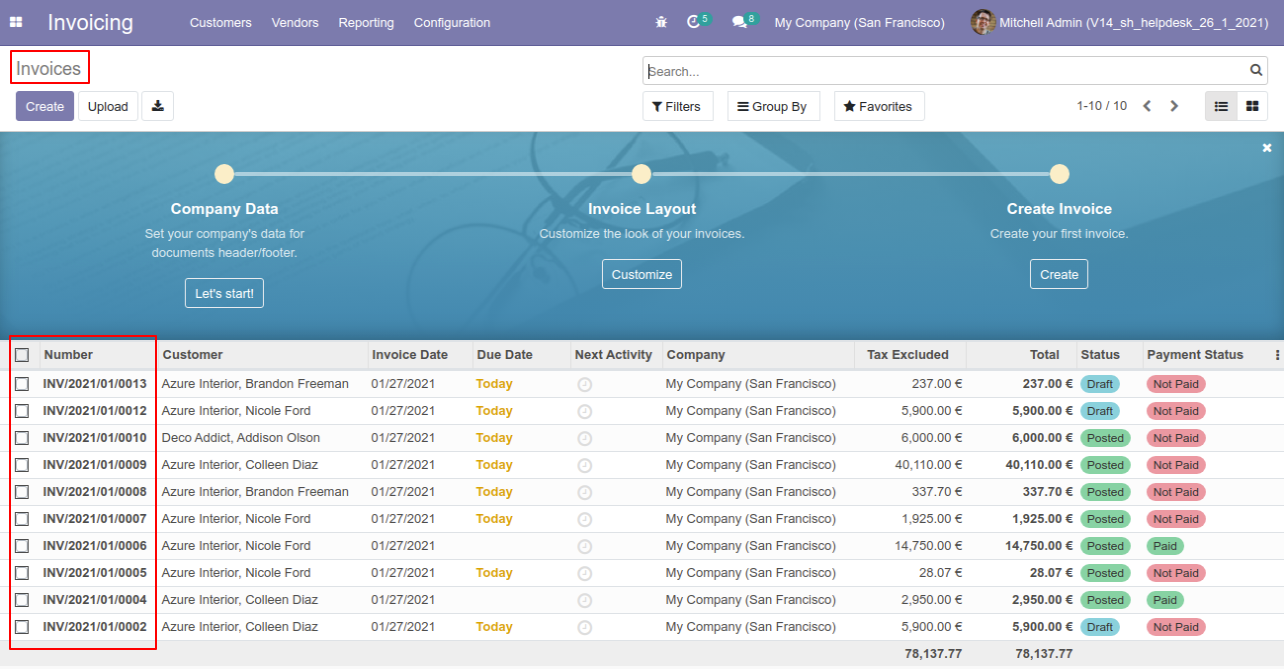The height and width of the screenshot is (669, 1284).
Task: Open the Reporting menu
Action: click(x=366, y=22)
